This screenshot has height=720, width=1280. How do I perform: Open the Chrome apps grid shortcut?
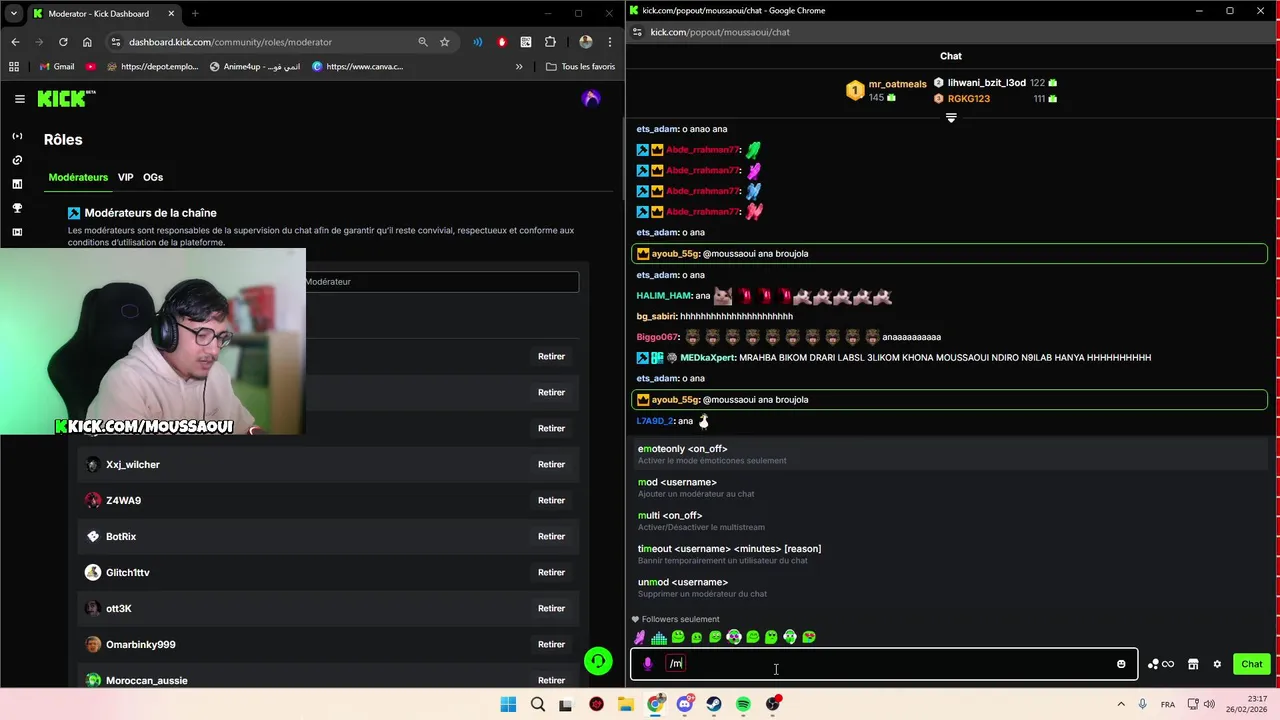14,67
